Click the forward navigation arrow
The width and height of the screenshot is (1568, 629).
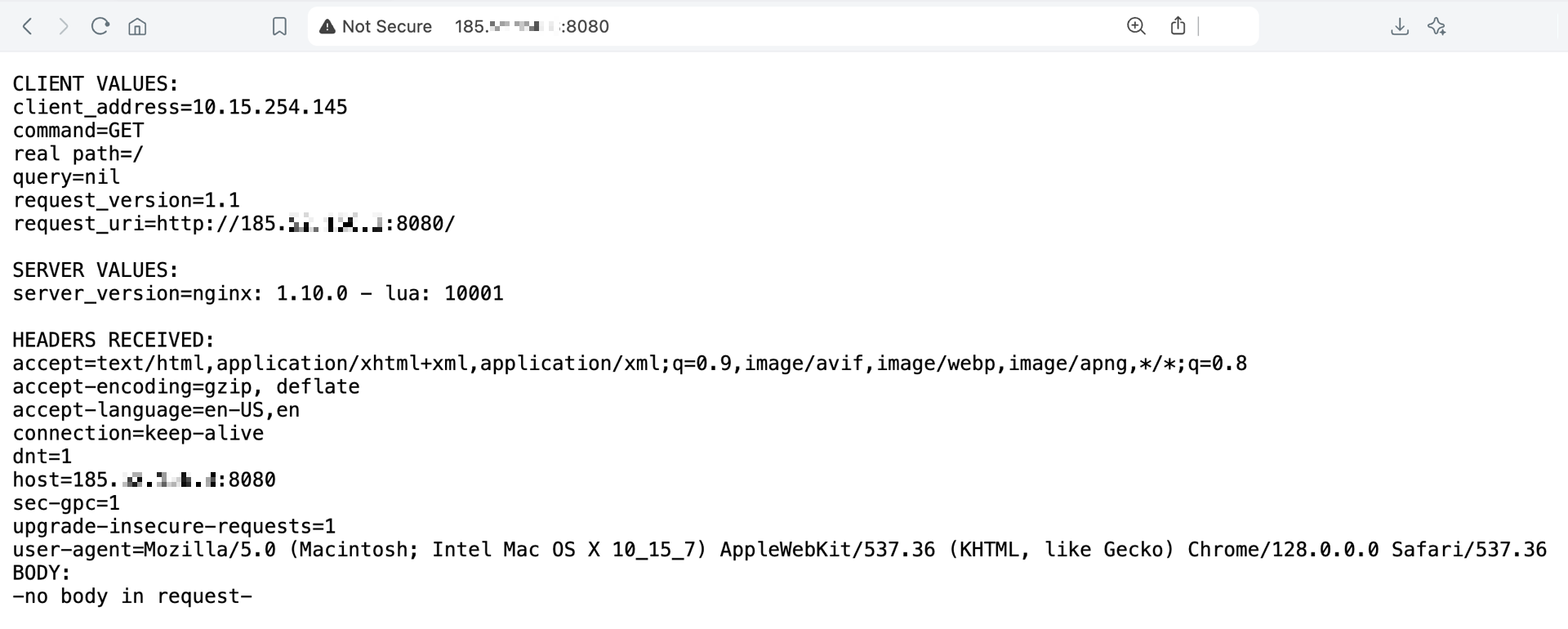click(x=64, y=27)
